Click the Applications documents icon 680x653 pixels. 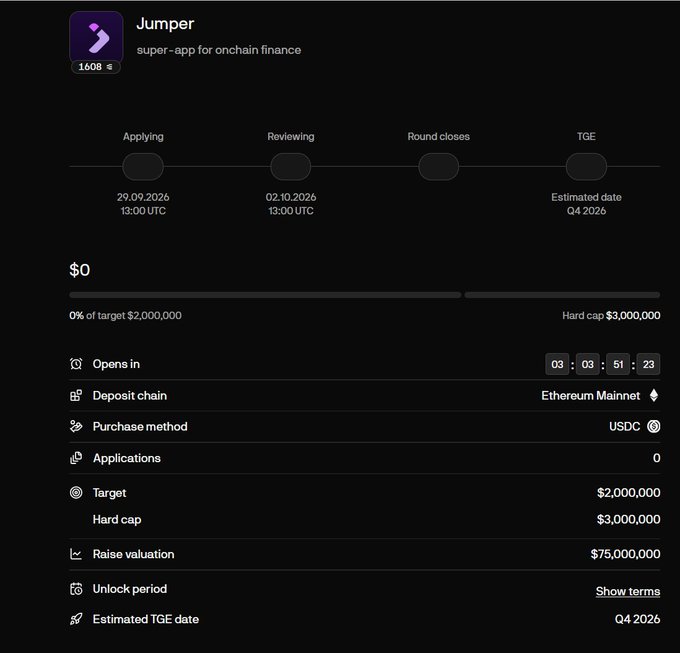point(76,458)
